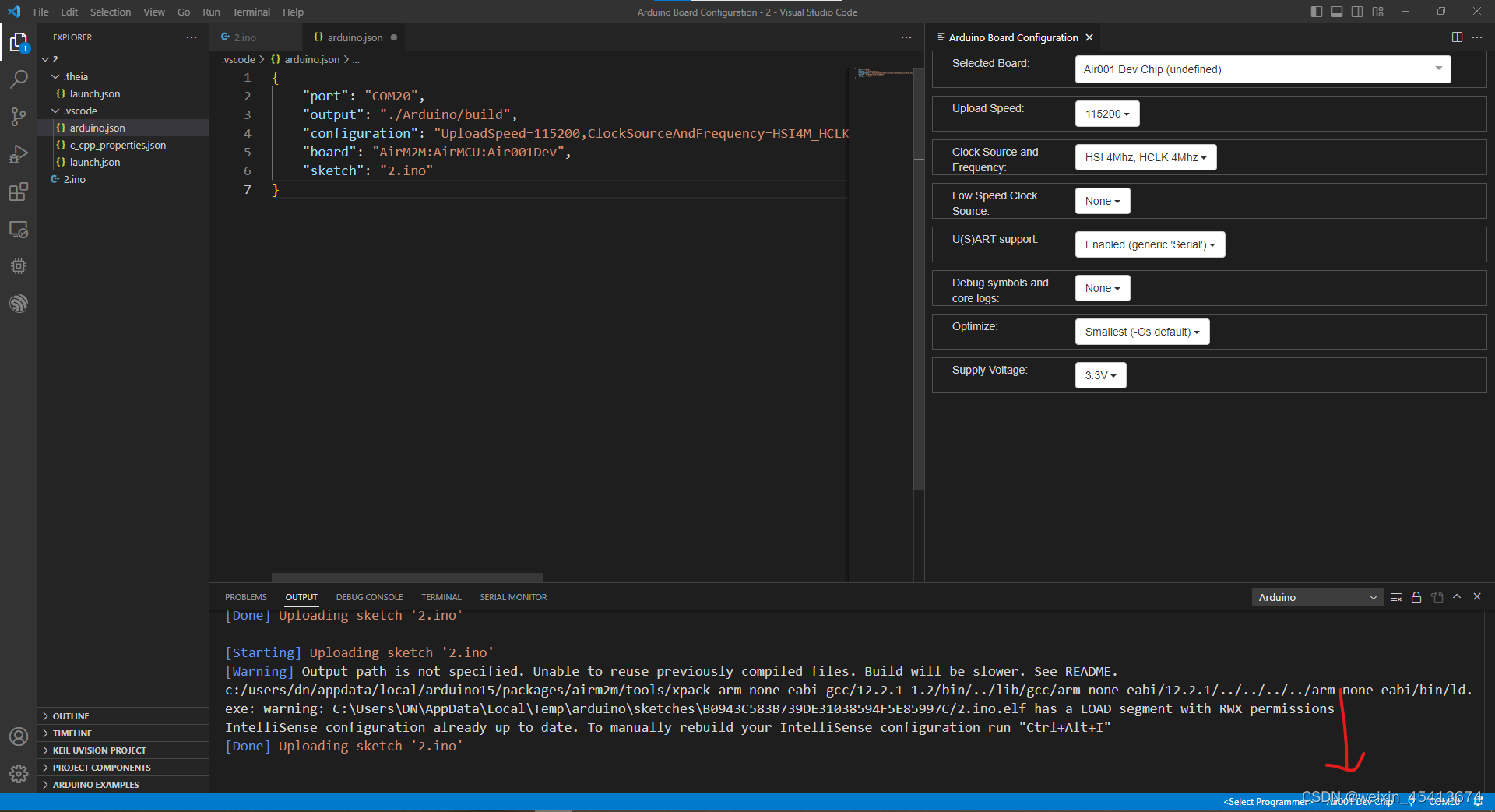1495x812 pixels.
Task: Click the .vscode breadcrumb segment
Action: 238,59
